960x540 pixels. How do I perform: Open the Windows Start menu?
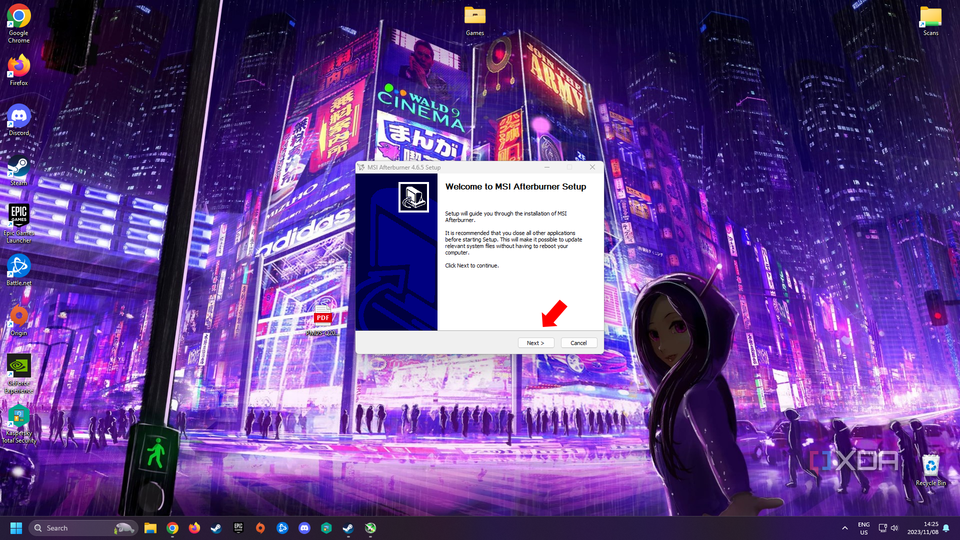tap(16, 528)
